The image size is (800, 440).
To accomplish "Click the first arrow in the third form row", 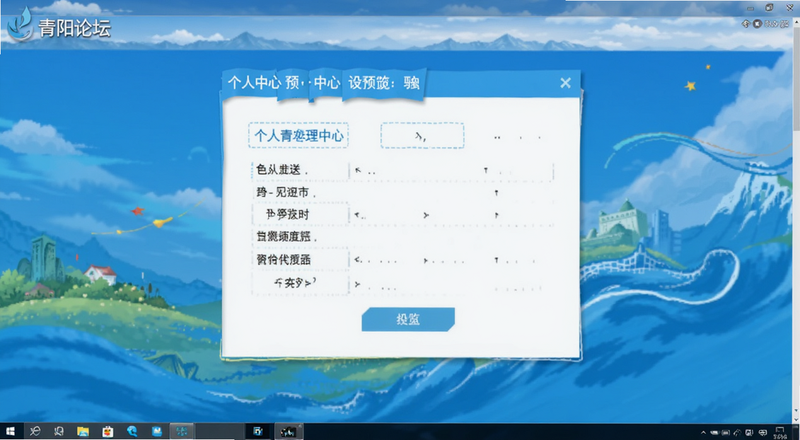I will [357, 215].
